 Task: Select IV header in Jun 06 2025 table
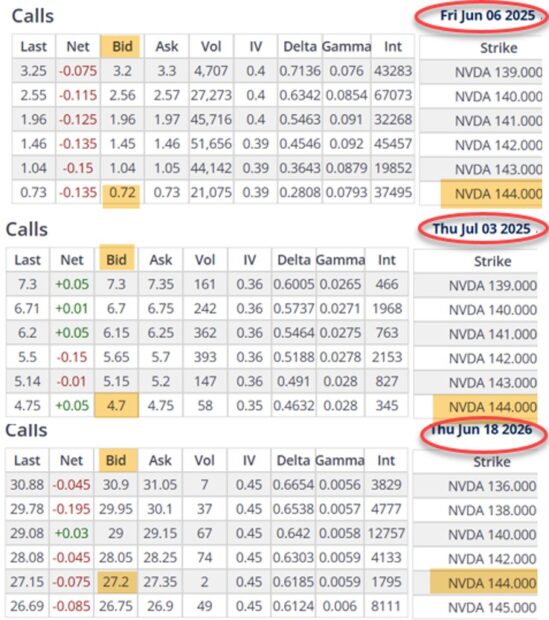coord(256,47)
